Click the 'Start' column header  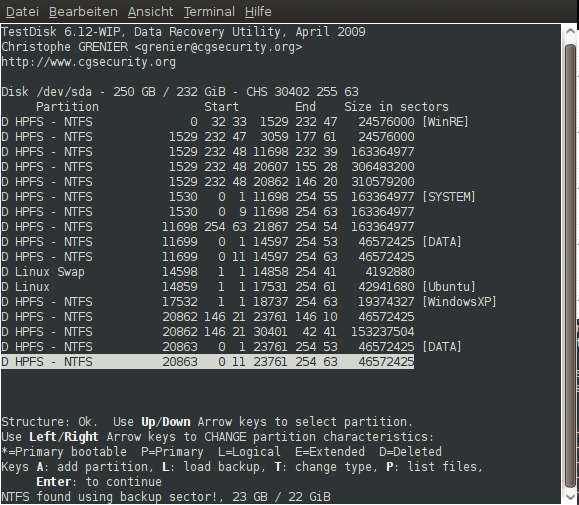point(221,107)
